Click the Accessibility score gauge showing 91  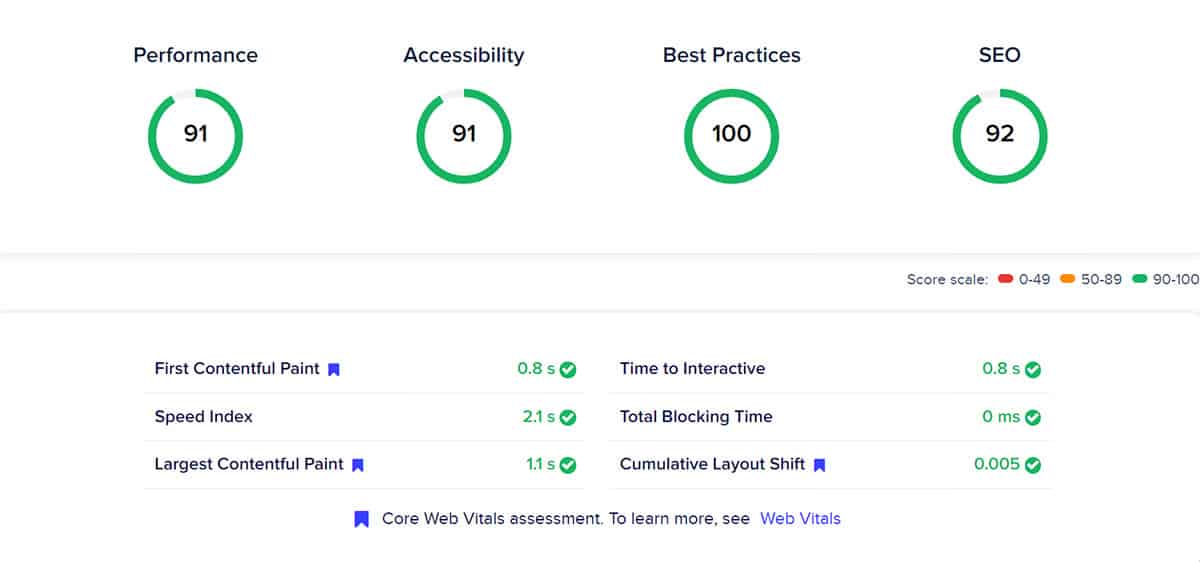pyautogui.click(x=464, y=135)
